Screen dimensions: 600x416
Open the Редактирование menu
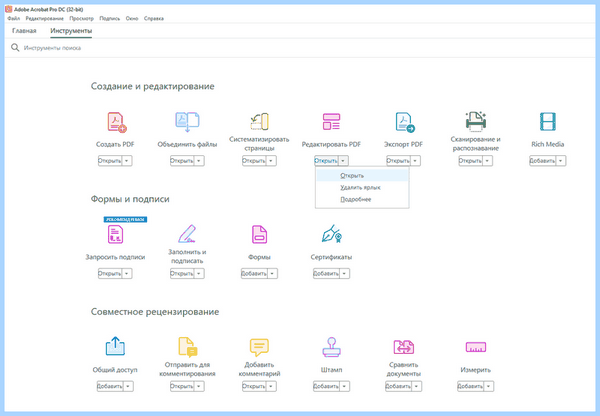[x=44, y=18]
